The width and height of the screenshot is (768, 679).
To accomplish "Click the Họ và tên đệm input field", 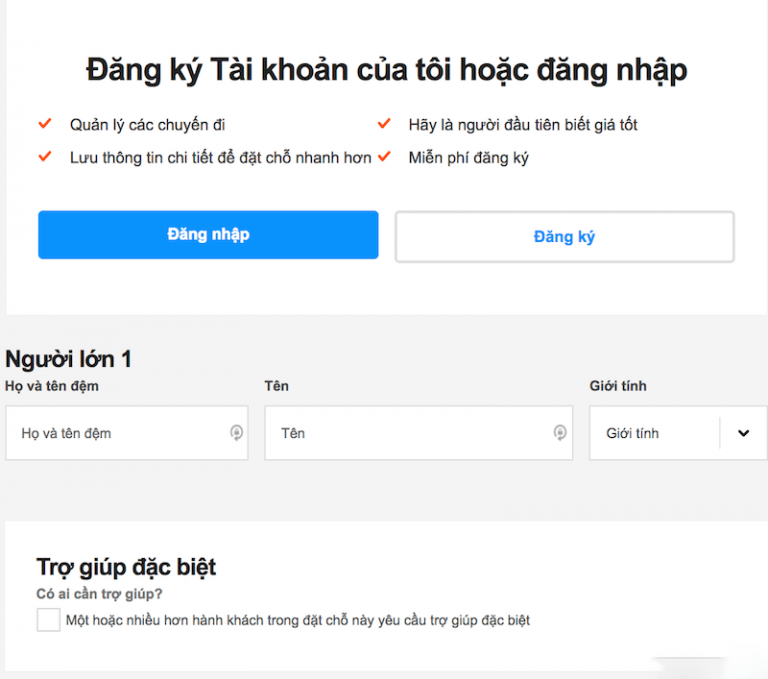I will pos(115,433).
